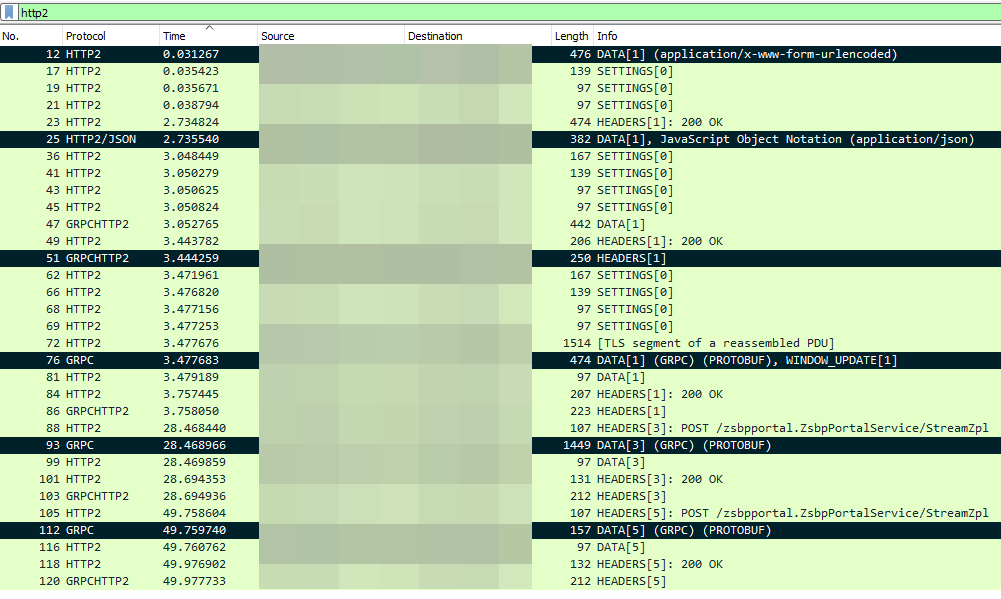This screenshot has width=1001, height=599.
Task: Select packet 66 at time 3.476820
Action: coord(500,292)
